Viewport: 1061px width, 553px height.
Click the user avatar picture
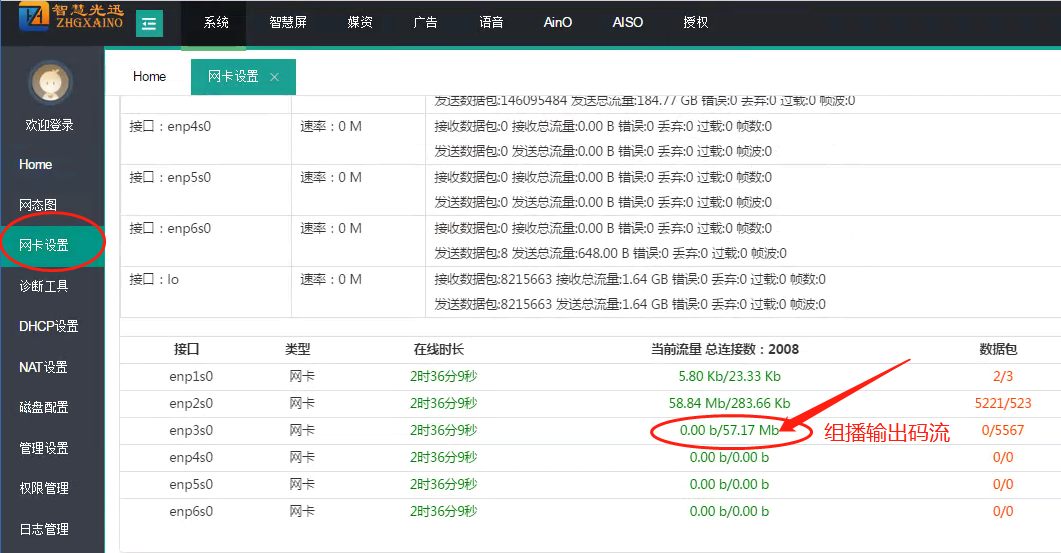tap(50, 82)
